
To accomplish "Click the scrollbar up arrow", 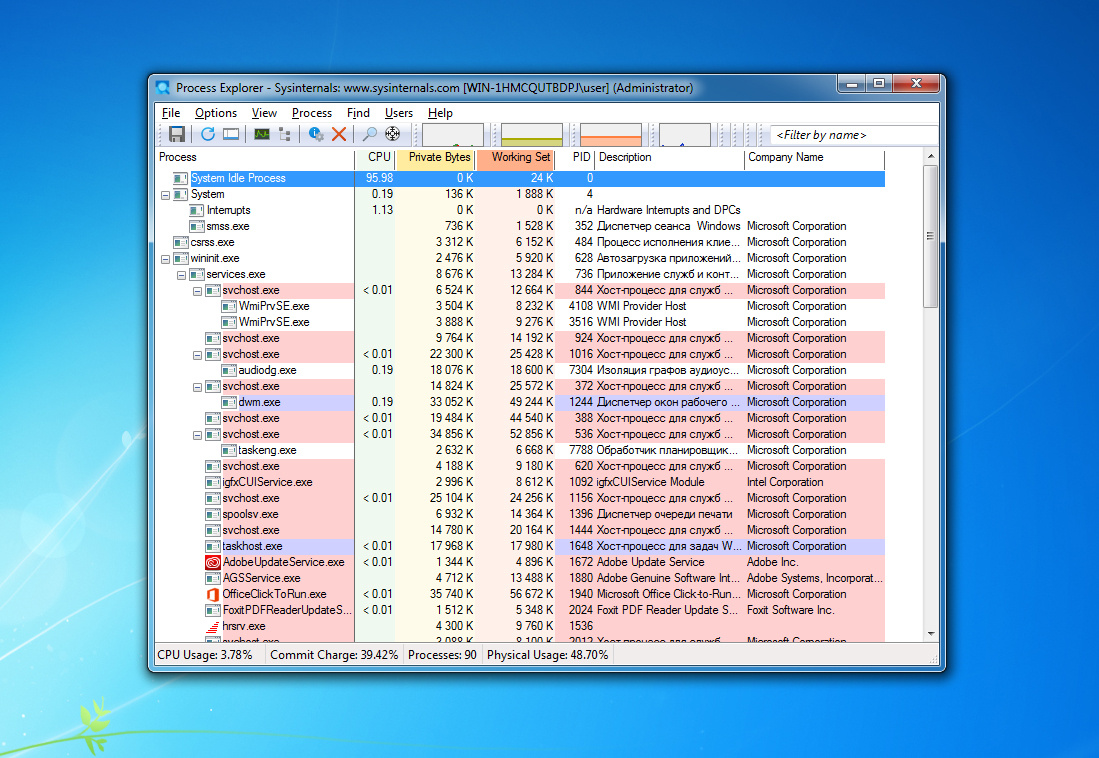I will [x=930, y=156].
